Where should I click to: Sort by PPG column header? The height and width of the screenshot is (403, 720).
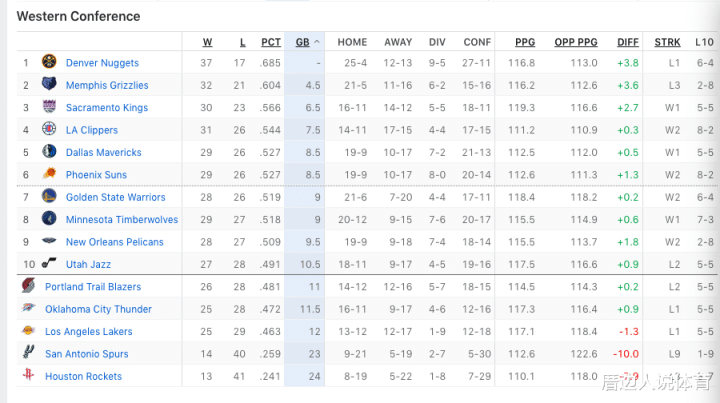point(525,42)
